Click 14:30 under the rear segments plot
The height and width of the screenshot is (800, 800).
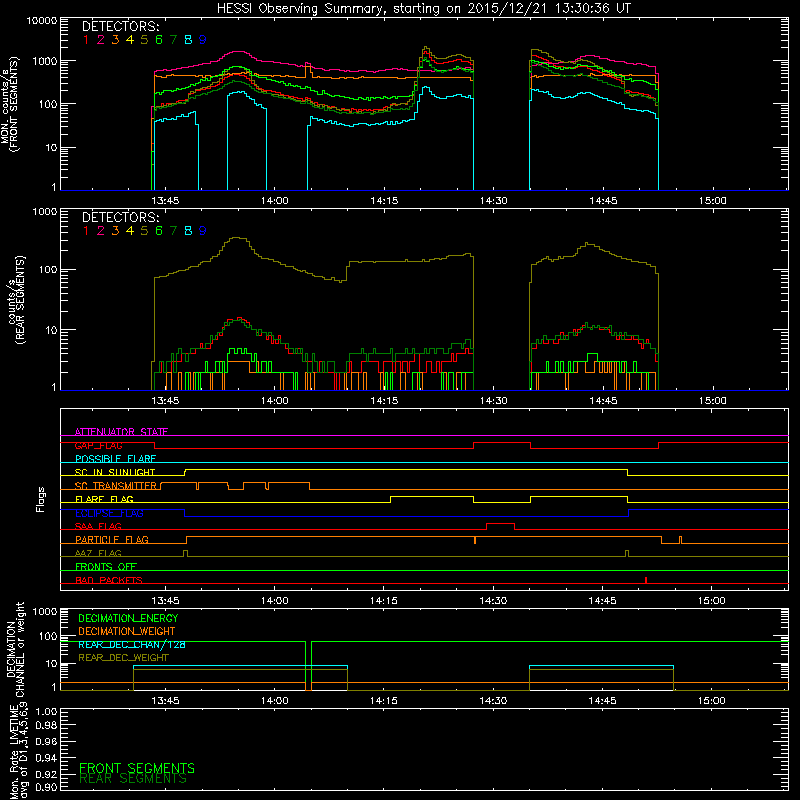(x=493, y=401)
